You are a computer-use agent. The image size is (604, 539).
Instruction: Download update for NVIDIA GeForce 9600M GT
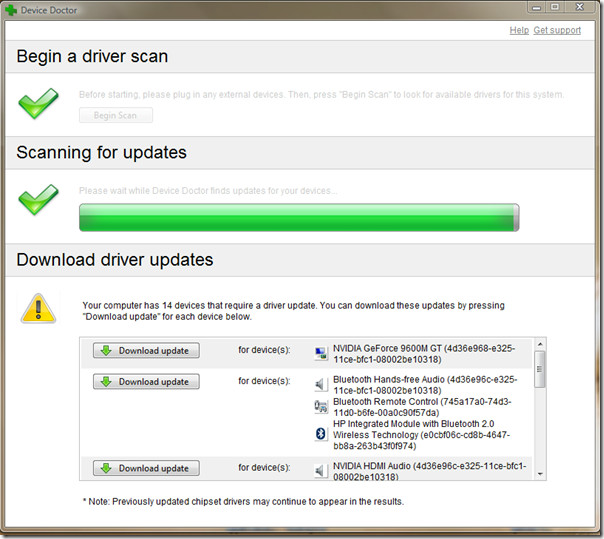coord(146,351)
